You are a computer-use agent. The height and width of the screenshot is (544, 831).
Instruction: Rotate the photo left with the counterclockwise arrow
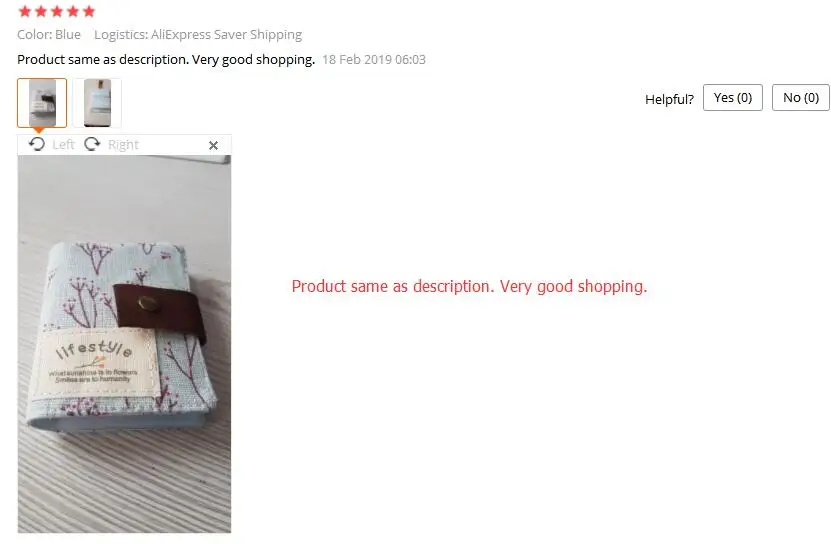tap(37, 144)
